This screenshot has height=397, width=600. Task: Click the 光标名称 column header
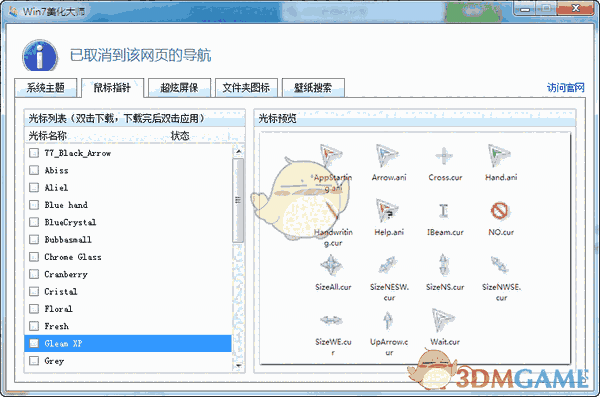48,136
